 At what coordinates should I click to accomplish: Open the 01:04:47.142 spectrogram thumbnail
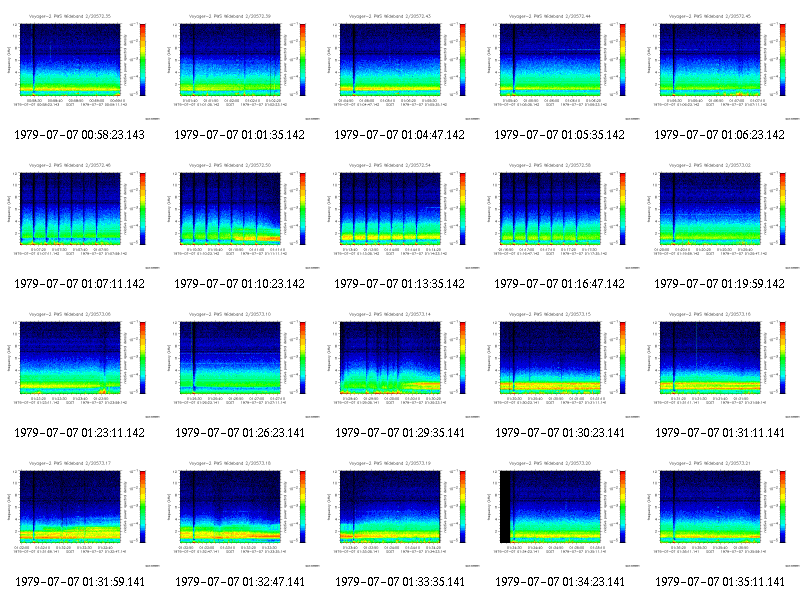click(400, 65)
